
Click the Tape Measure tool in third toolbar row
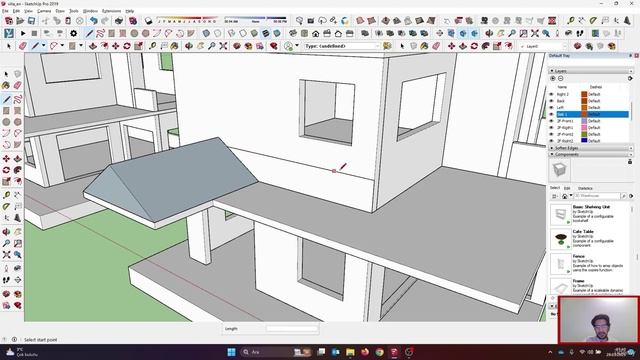point(153,46)
